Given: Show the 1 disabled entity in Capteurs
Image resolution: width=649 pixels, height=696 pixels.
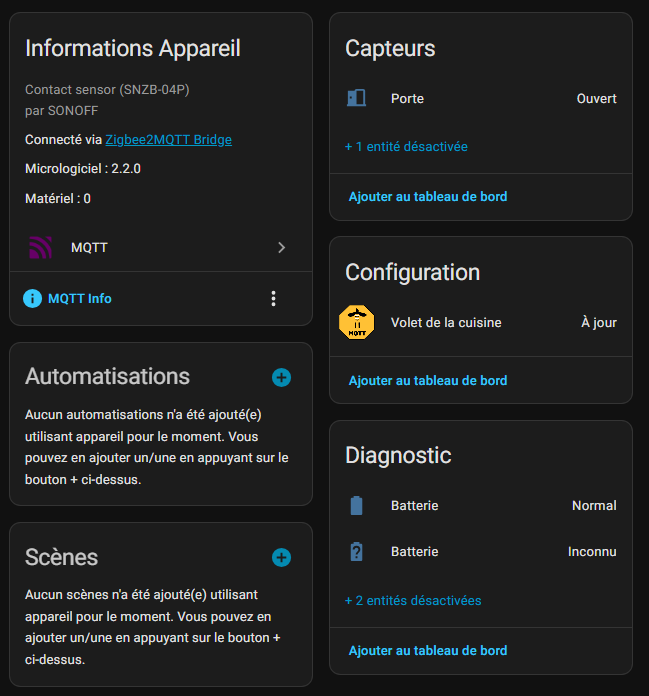Looking at the screenshot, I should tap(406, 147).
